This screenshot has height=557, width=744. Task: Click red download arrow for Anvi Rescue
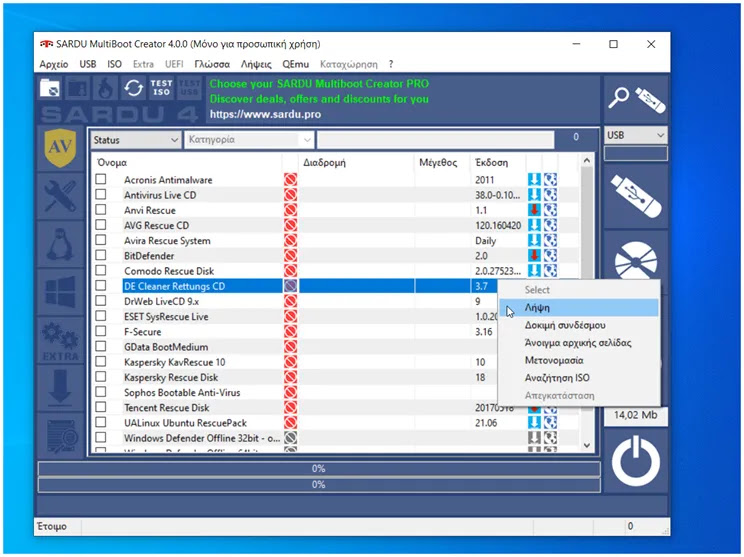click(534, 210)
